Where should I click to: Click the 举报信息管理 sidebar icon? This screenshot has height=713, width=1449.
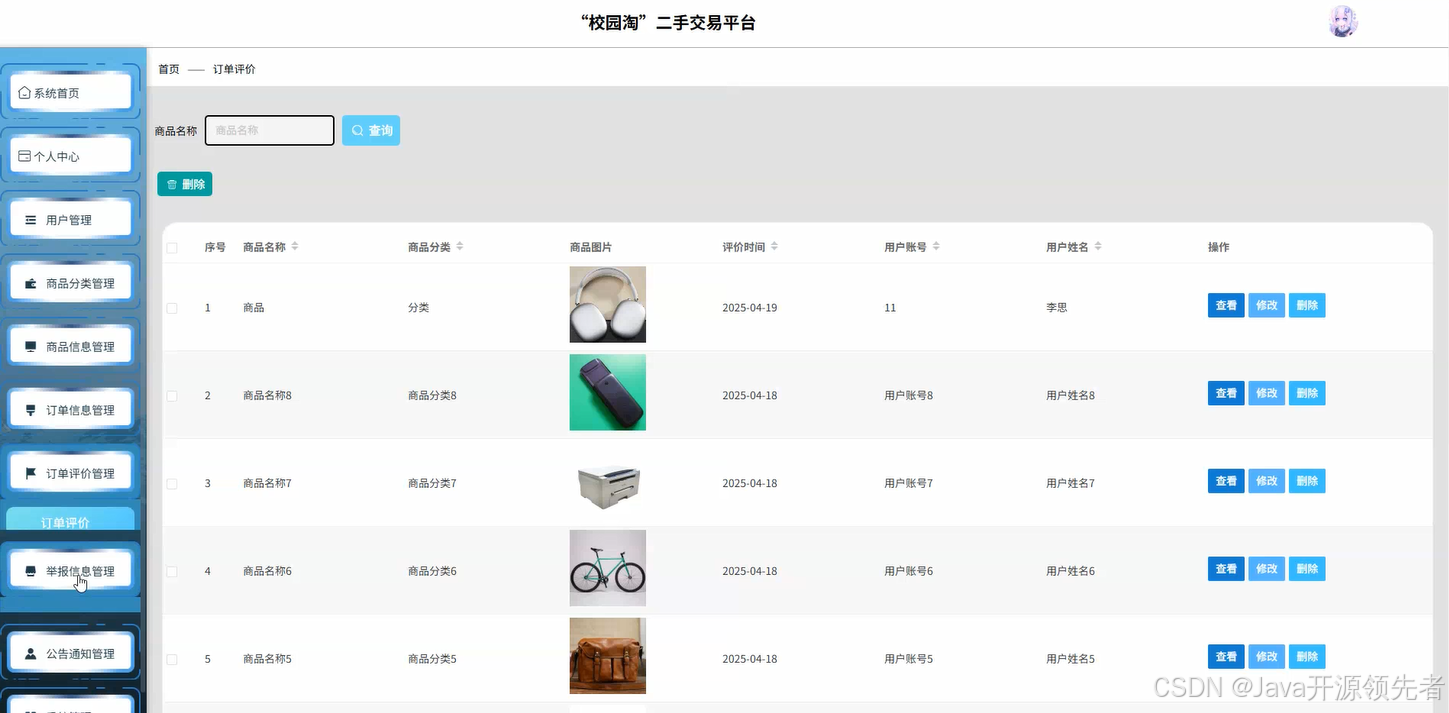tap(29, 569)
